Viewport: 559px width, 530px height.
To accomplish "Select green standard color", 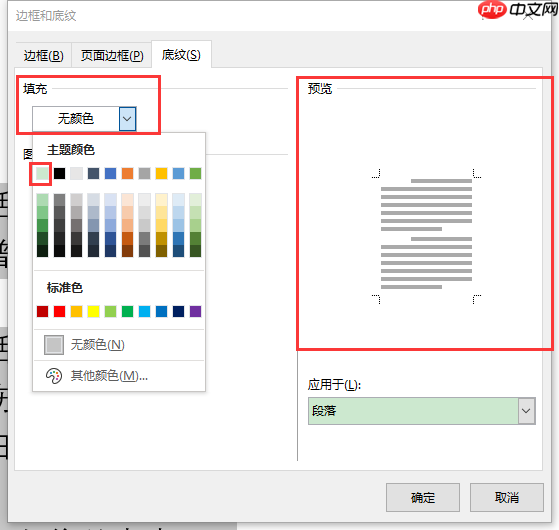I will [x=127, y=312].
